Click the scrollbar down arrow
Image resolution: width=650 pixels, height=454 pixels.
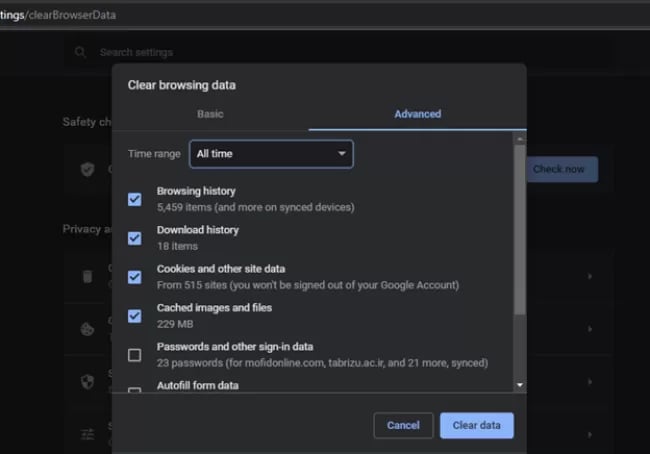click(x=520, y=385)
